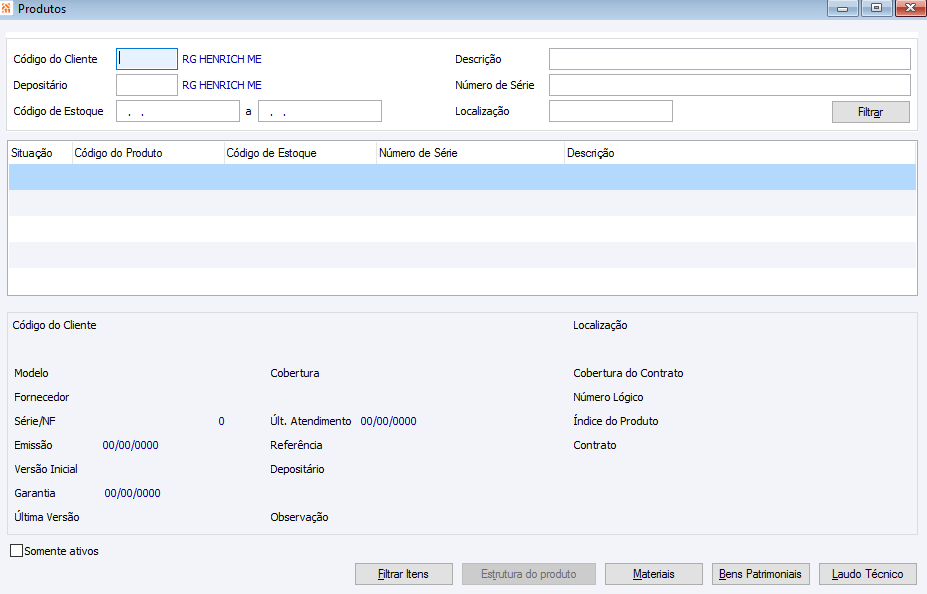927x594 pixels.
Task: Click the Filtrar button
Action: point(871,112)
